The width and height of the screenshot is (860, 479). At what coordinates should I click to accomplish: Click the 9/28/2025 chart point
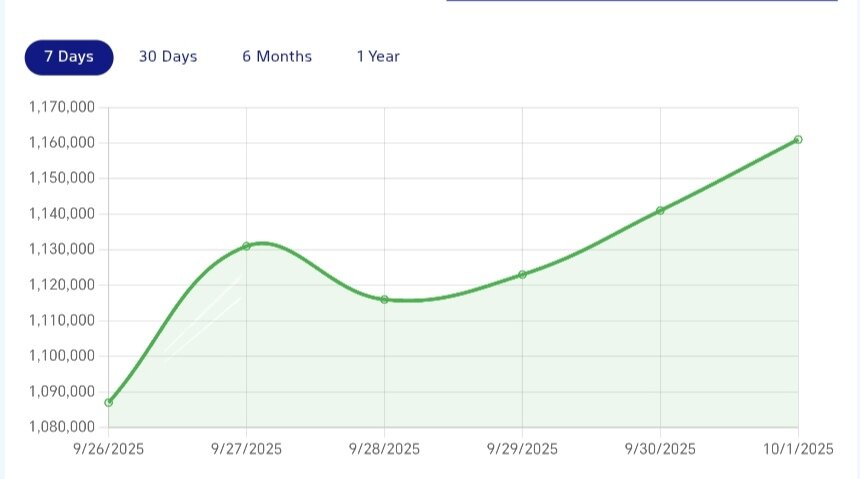[384, 299]
